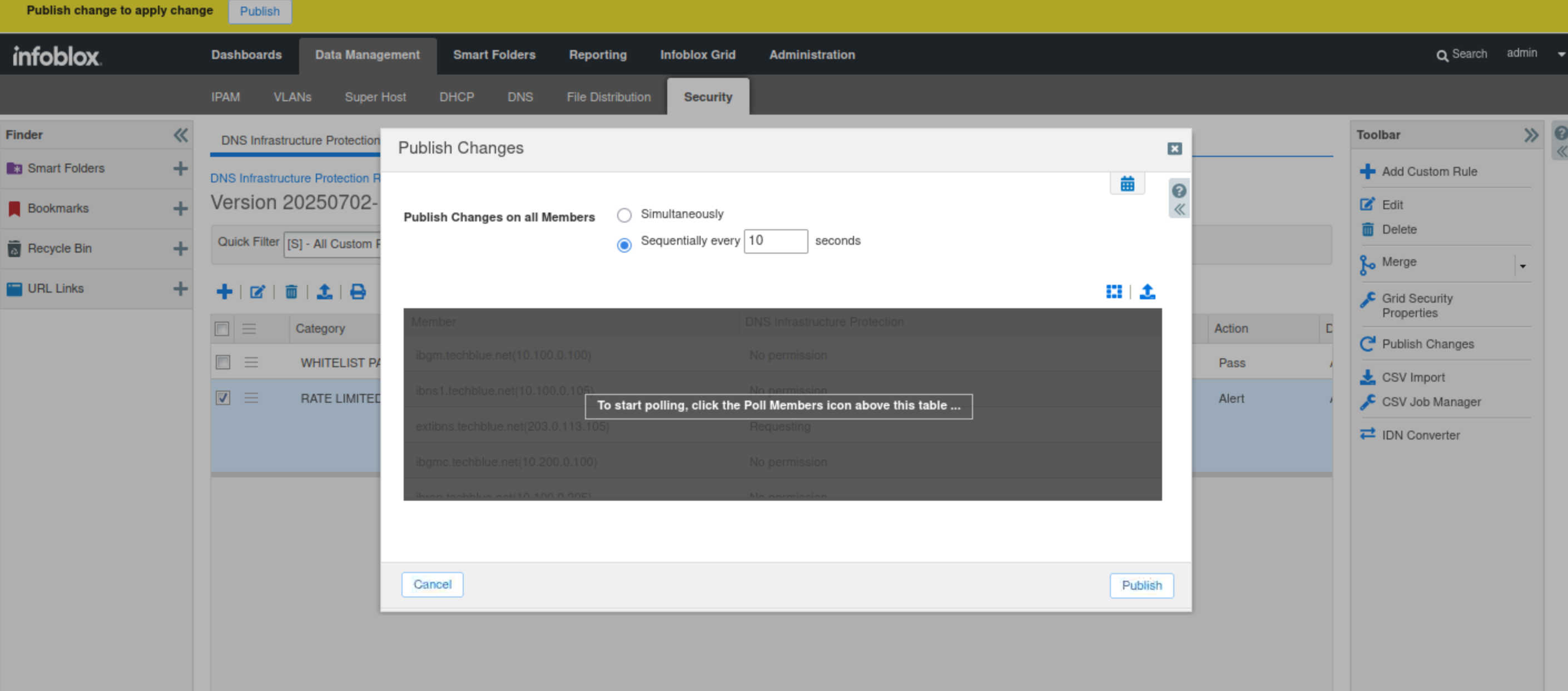Click the seconds interval input field
Viewport: 1568px width, 691px height.
pyautogui.click(x=776, y=241)
